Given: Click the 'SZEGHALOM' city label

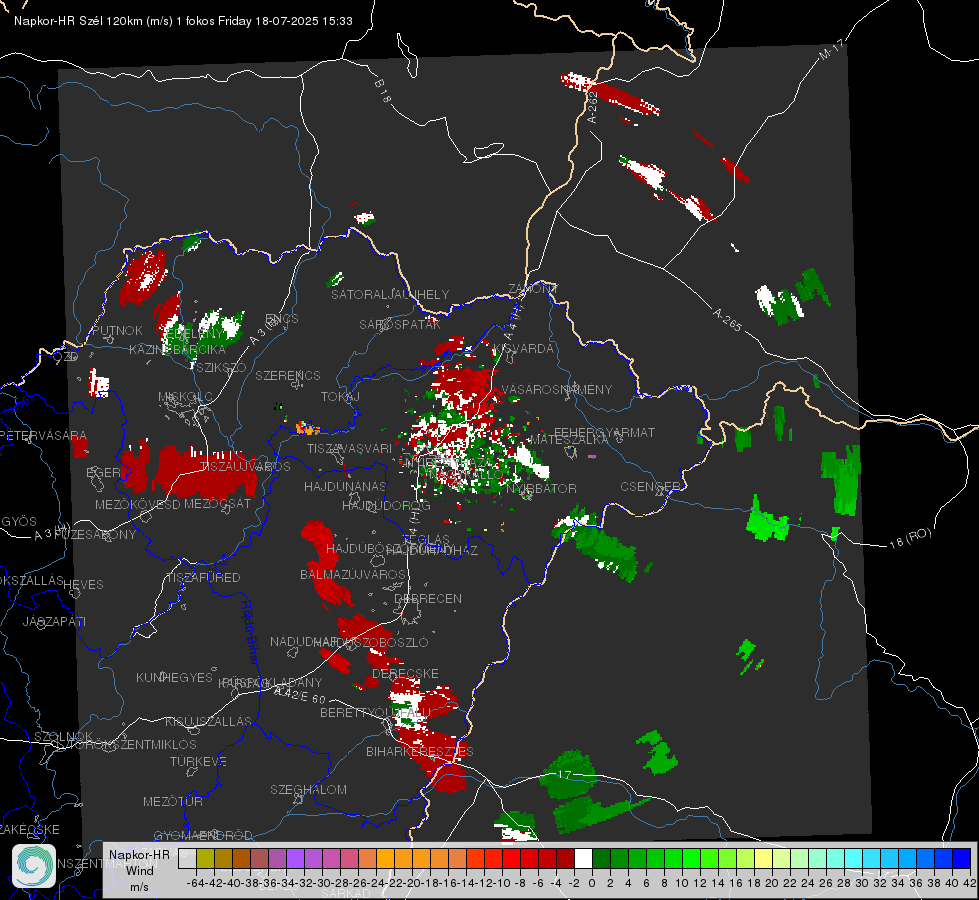Looking at the screenshot, I should point(308,789).
